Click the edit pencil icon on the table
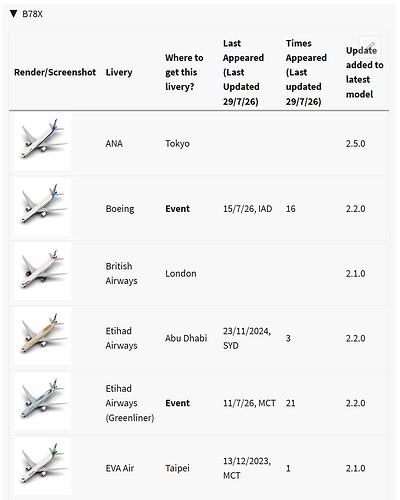Image resolution: width=400 pixels, height=500 pixels. pos(370,47)
